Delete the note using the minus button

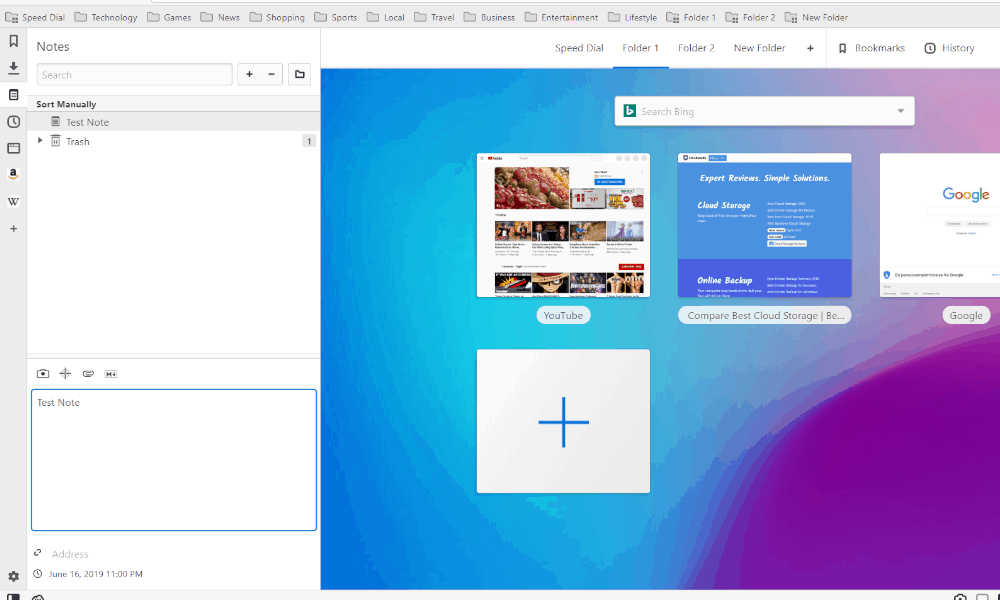point(269,74)
